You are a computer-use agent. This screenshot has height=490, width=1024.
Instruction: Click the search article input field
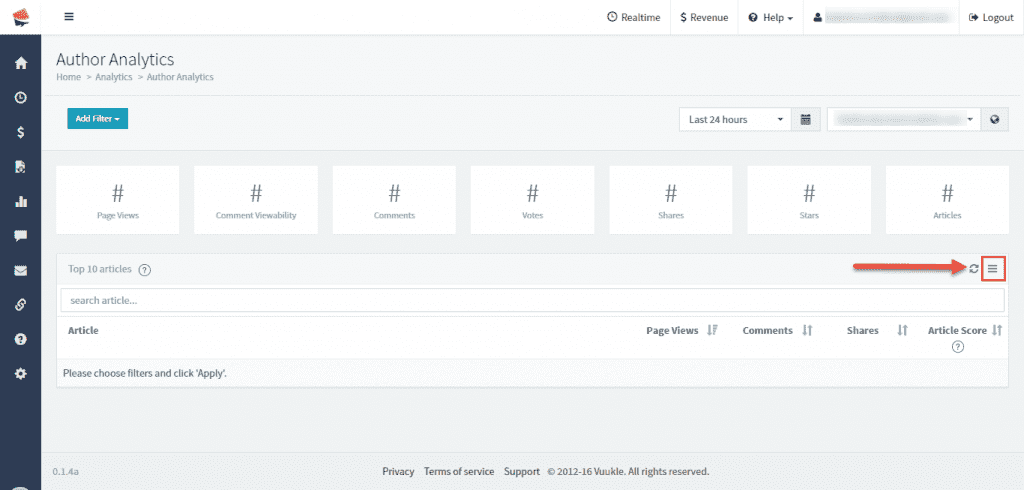(532, 300)
